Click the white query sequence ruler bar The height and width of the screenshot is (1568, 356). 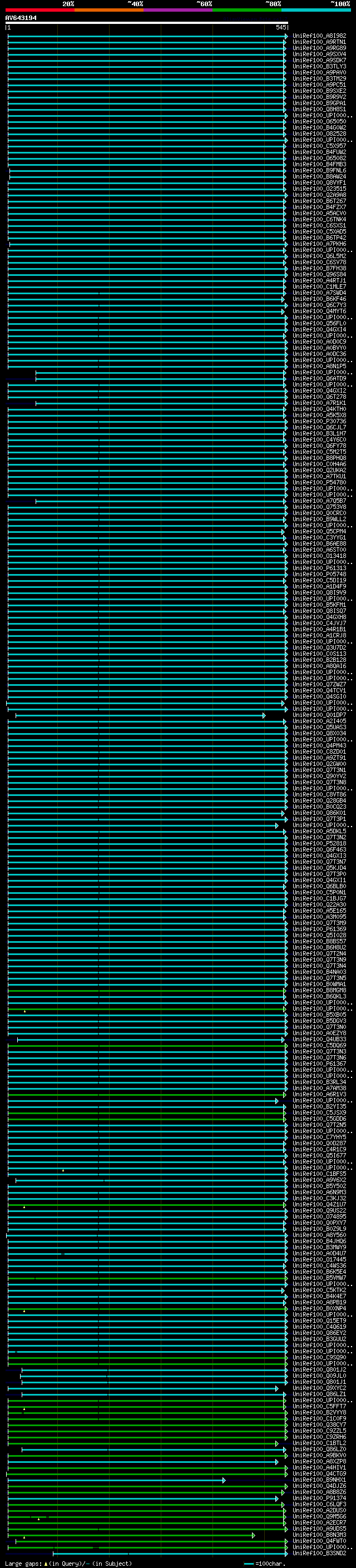click(x=147, y=22)
